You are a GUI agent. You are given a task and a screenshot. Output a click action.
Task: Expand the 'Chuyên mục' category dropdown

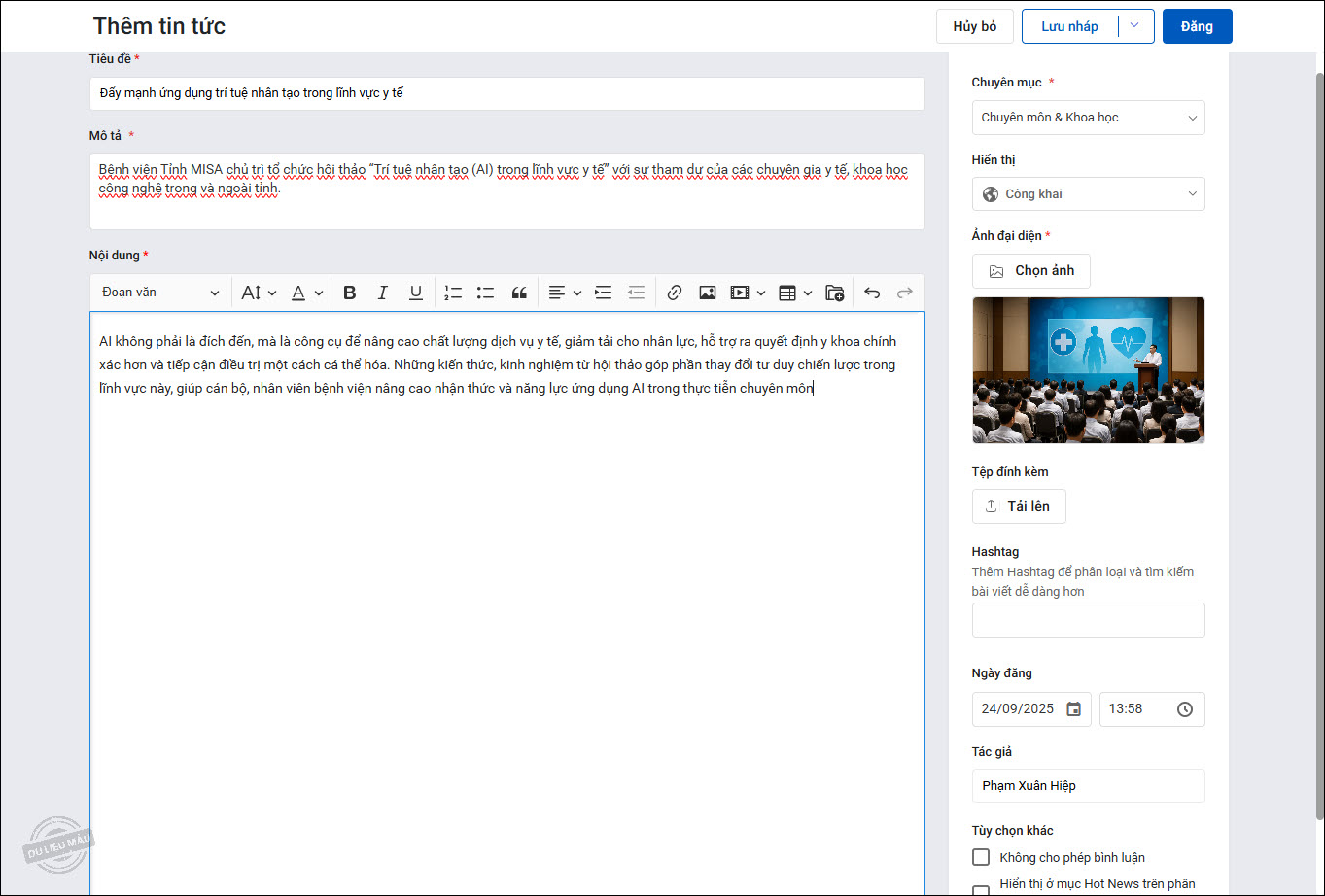pos(1088,118)
